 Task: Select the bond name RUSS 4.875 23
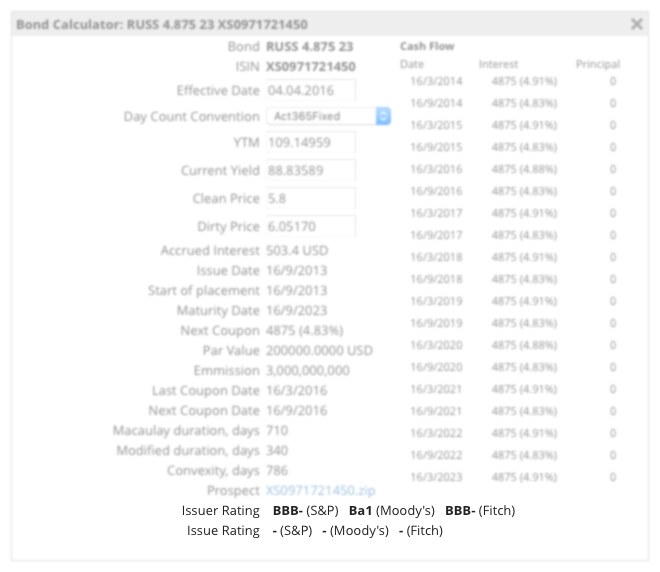(x=309, y=46)
